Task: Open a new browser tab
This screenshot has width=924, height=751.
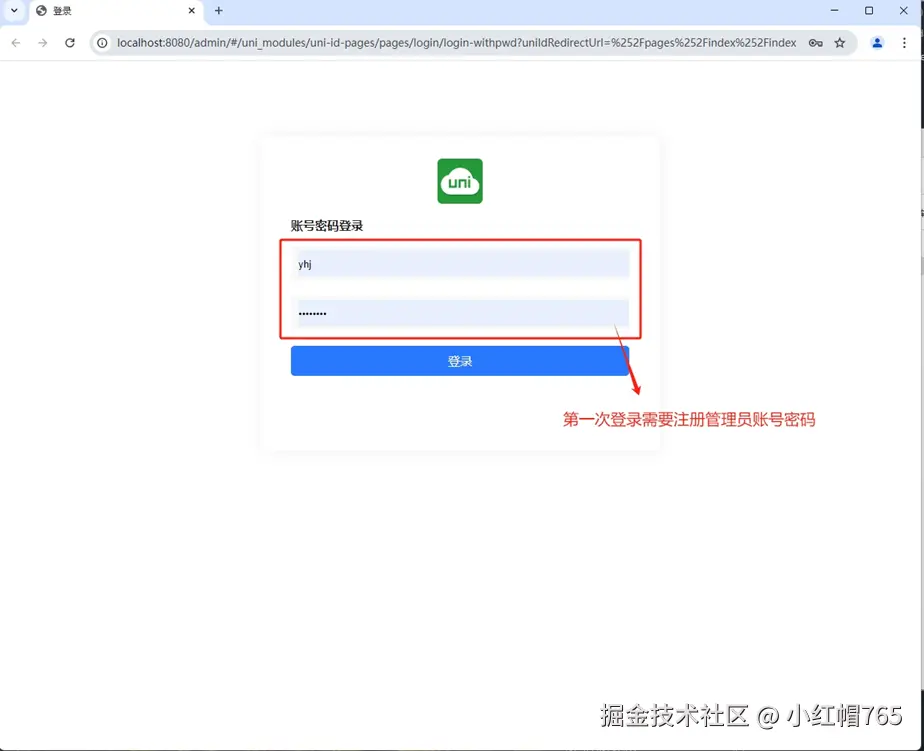Action: pyautogui.click(x=219, y=11)
